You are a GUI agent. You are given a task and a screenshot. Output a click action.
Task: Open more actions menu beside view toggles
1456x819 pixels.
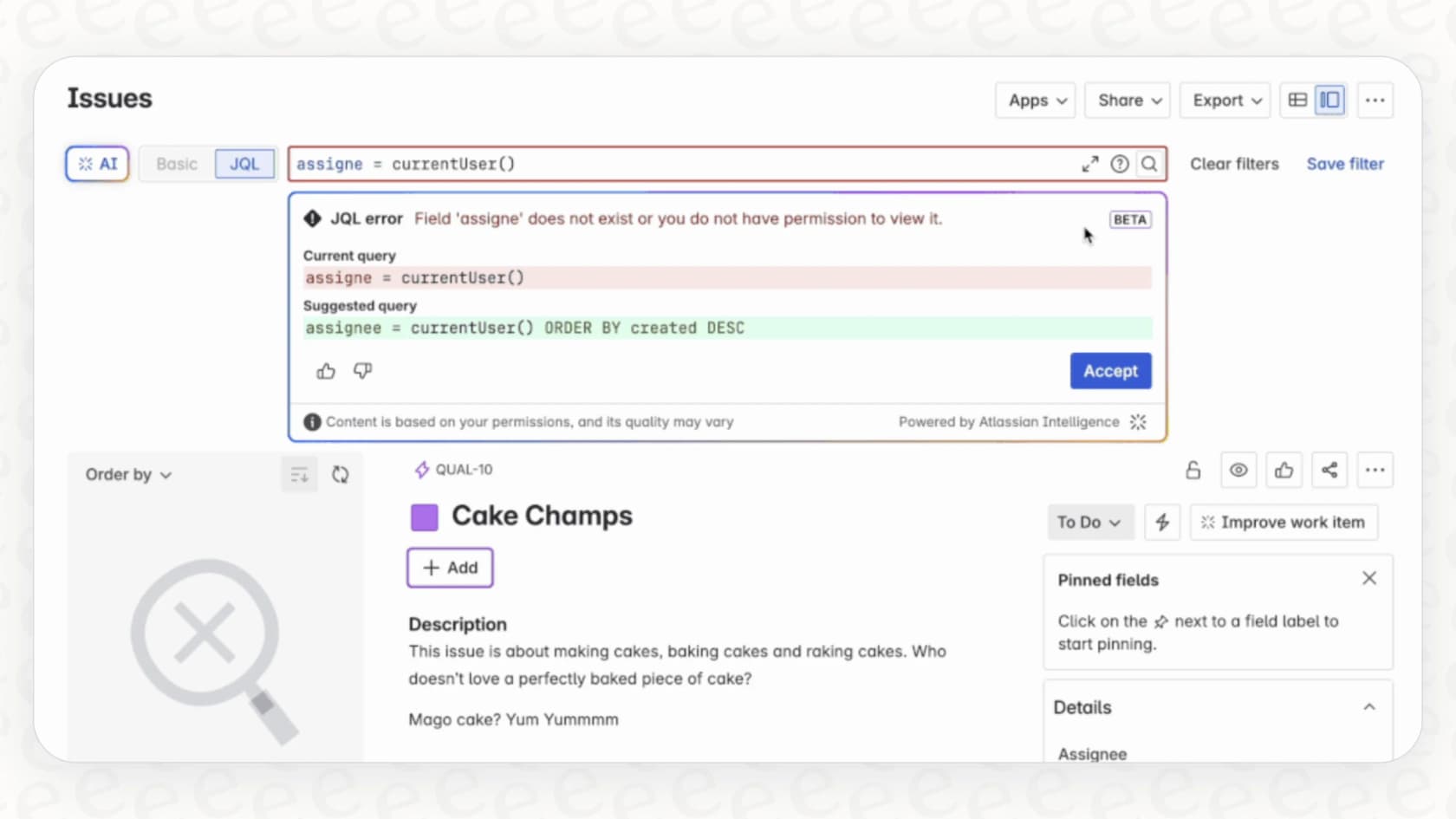click(x=1375, y=101)
